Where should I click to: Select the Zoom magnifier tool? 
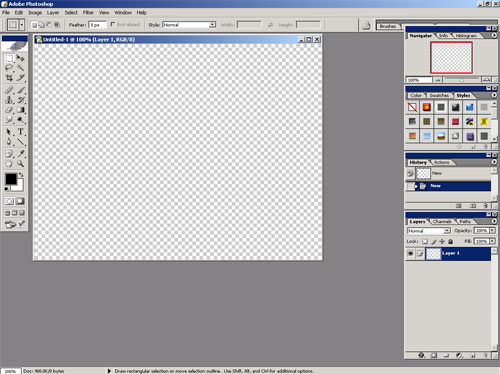21,164
